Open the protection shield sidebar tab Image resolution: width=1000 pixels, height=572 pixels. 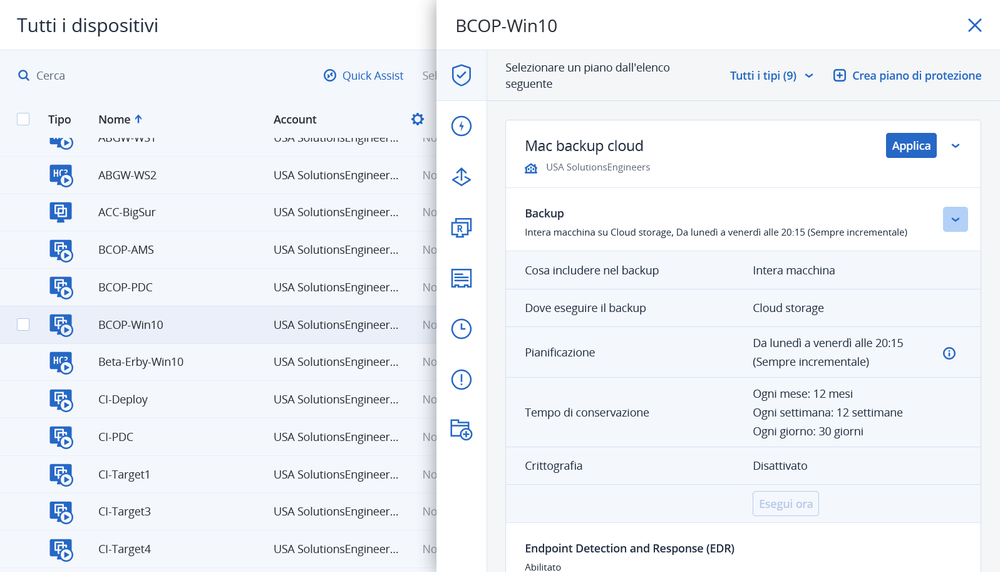click(x=461, y=76)
